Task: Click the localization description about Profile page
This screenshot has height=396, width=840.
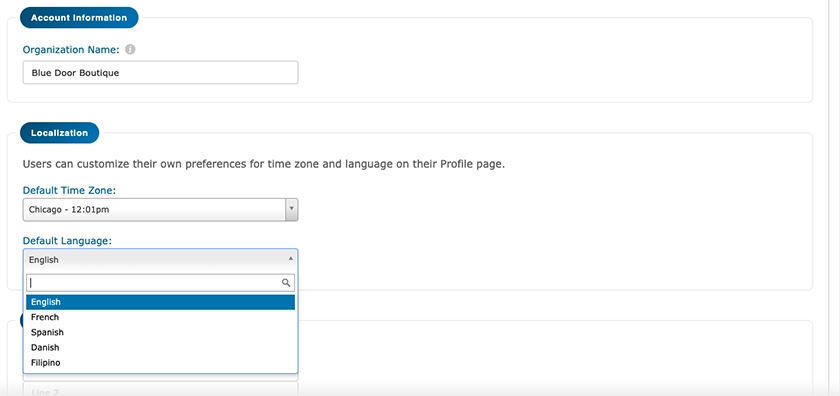Action: (264, 164)
